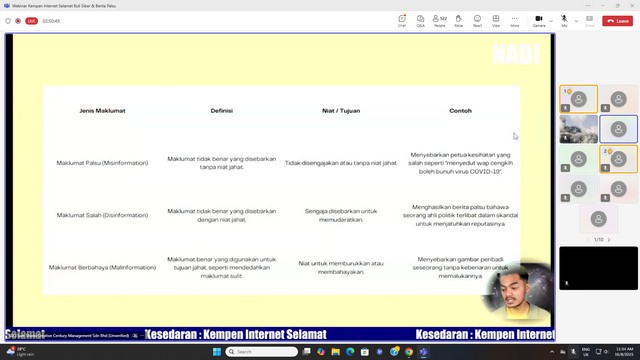The image size is (640, 360).
Task: Click the taskbar Search box
Action: (x=262, y=352)
